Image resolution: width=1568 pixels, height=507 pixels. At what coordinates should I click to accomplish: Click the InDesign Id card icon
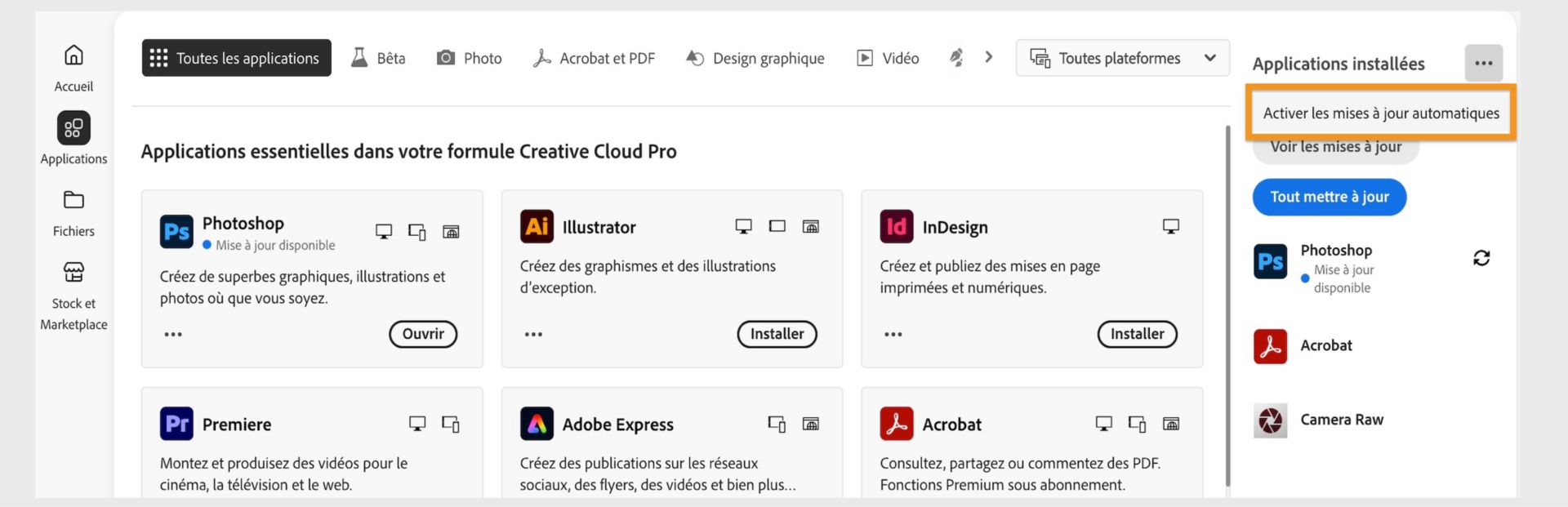pos(897,226)
